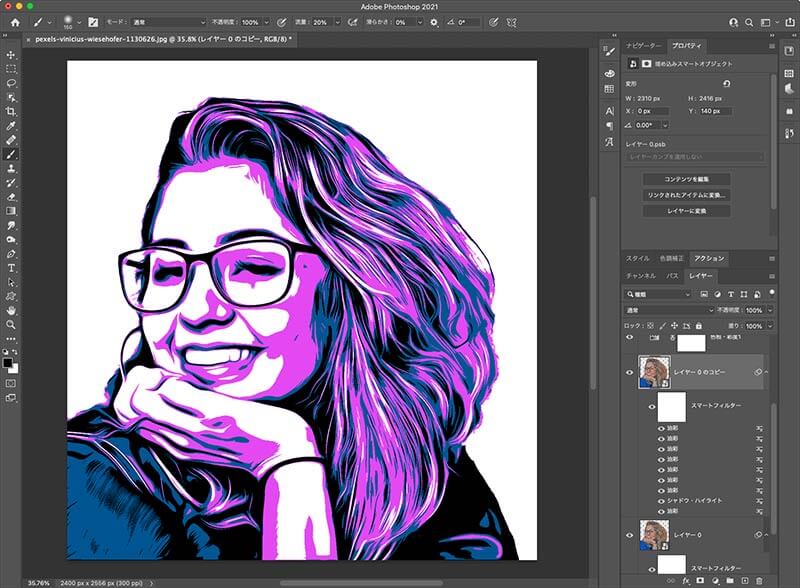Switch to パス tab
This screenshot has height=588, width=800.
coord(672,276)
